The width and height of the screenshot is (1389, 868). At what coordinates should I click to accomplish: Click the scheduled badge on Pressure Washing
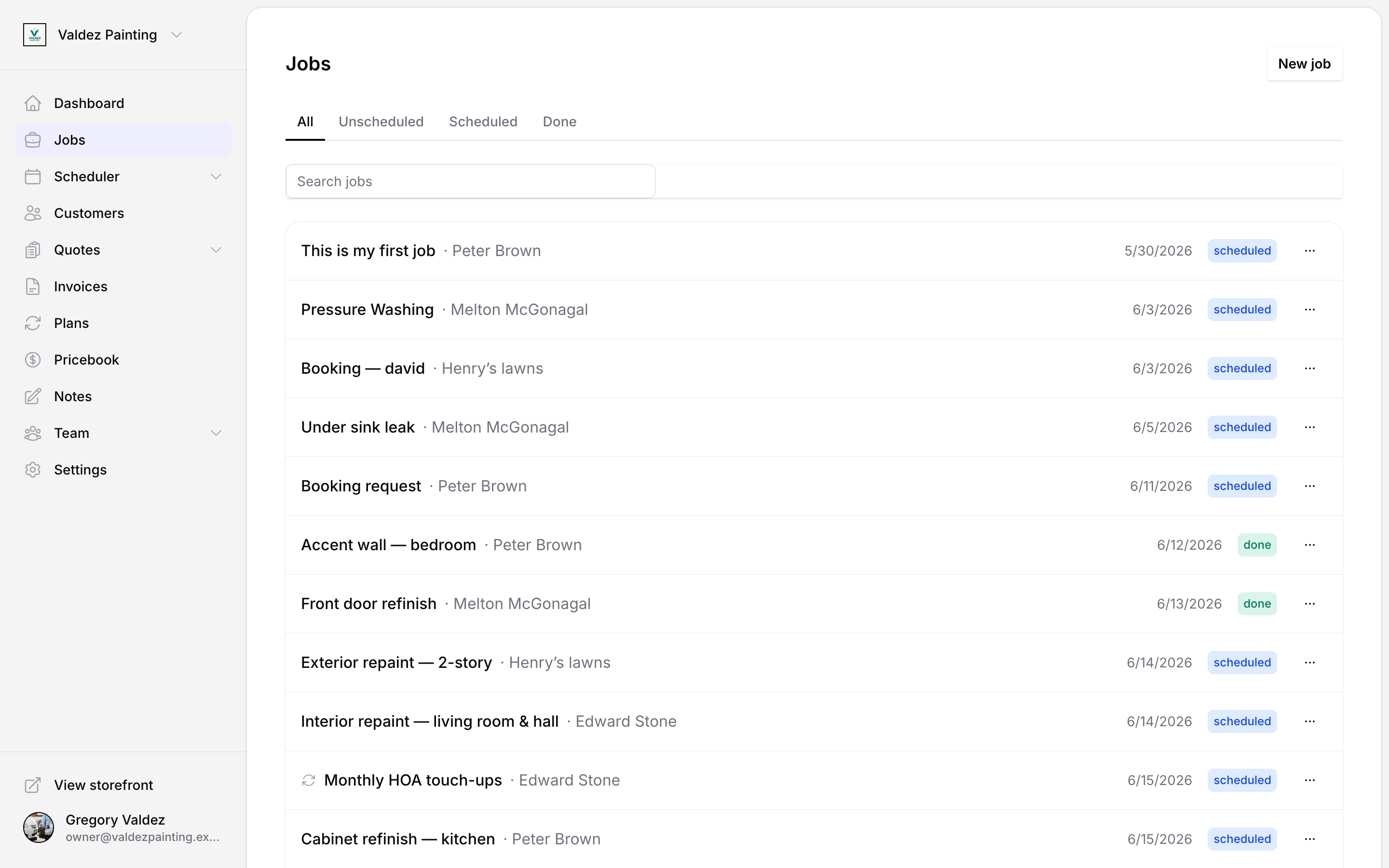(x=1242, y=310)
